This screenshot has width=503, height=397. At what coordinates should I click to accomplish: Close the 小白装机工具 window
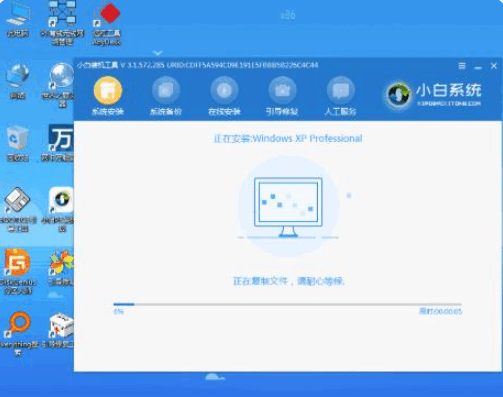point(494,66)
